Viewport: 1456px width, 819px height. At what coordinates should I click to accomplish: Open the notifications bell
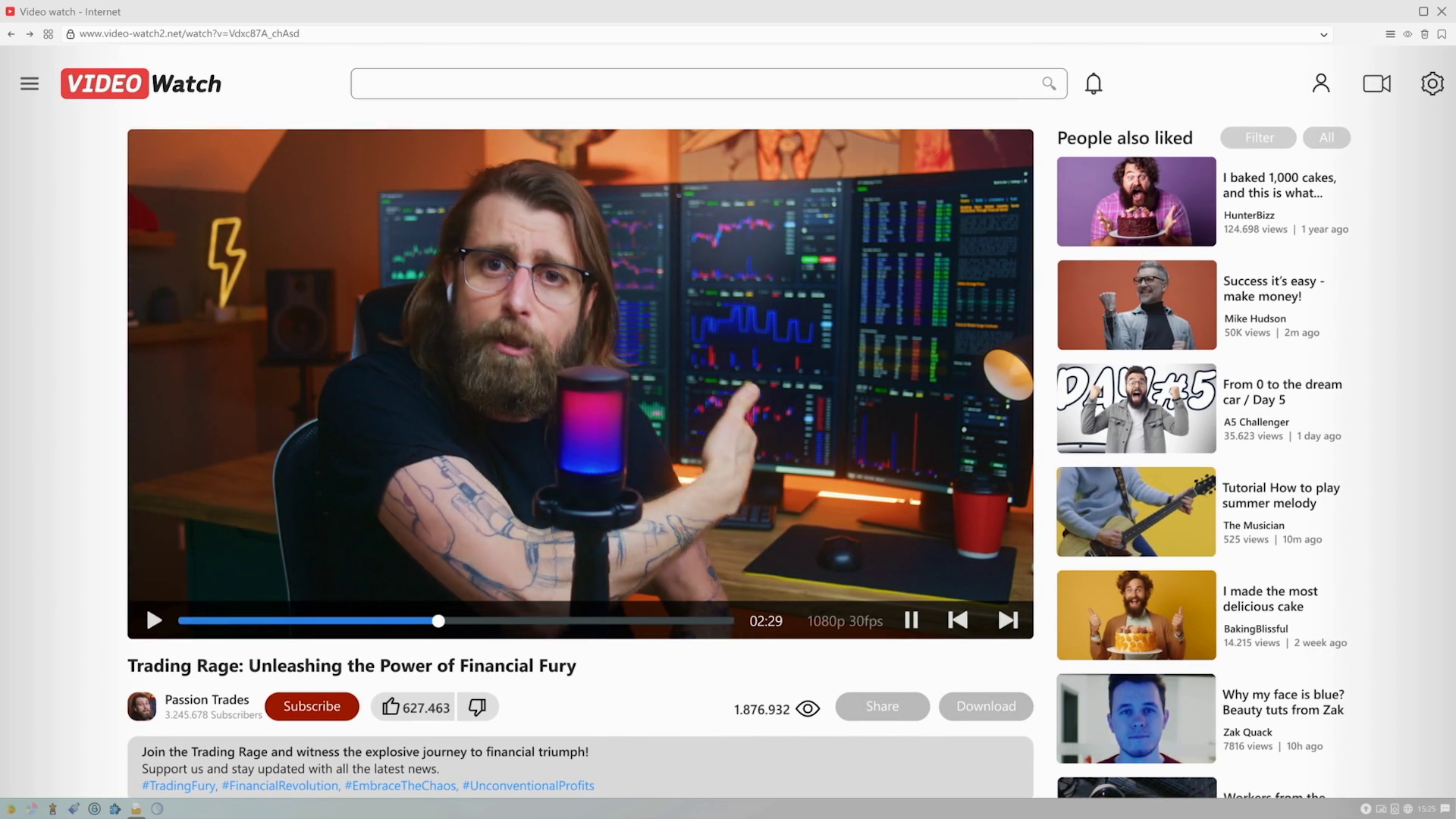pos(1093,83)
